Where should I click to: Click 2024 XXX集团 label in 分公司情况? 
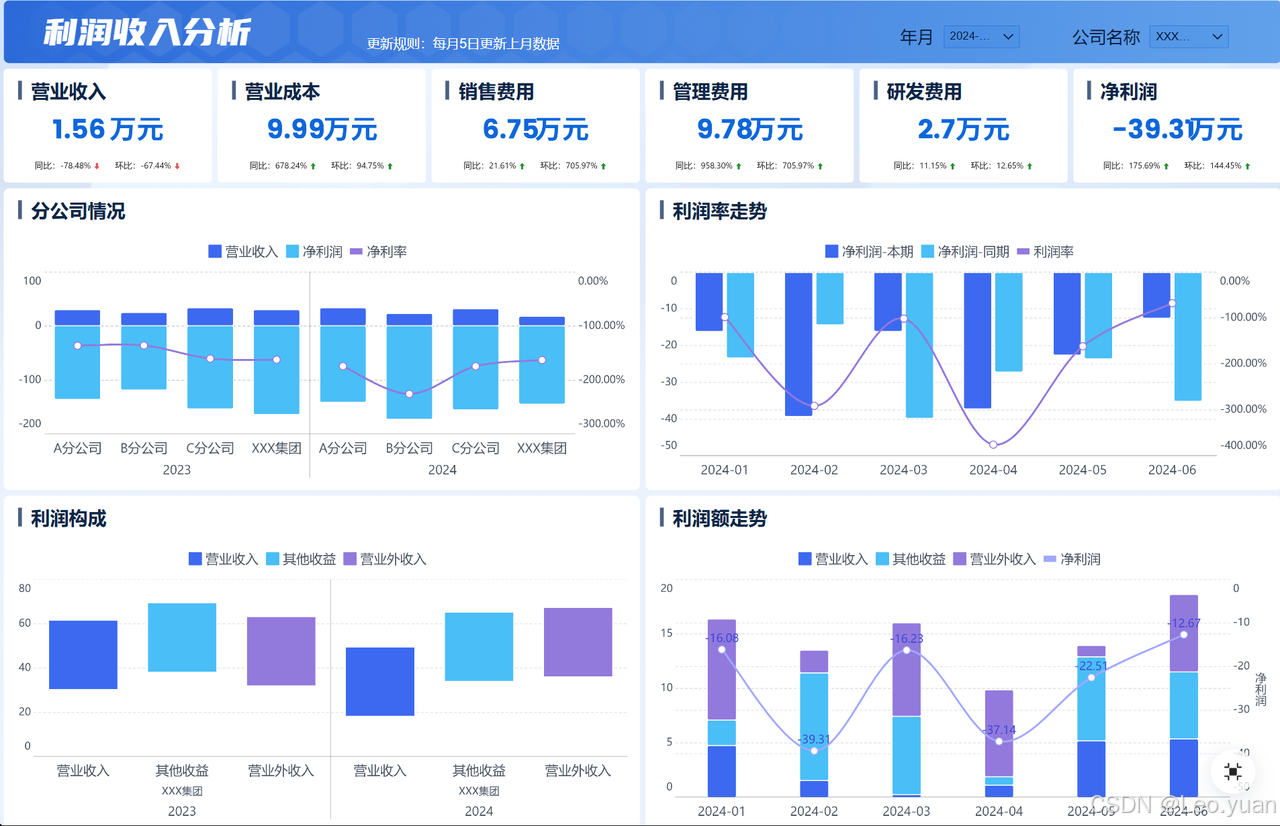pos(542,448)
